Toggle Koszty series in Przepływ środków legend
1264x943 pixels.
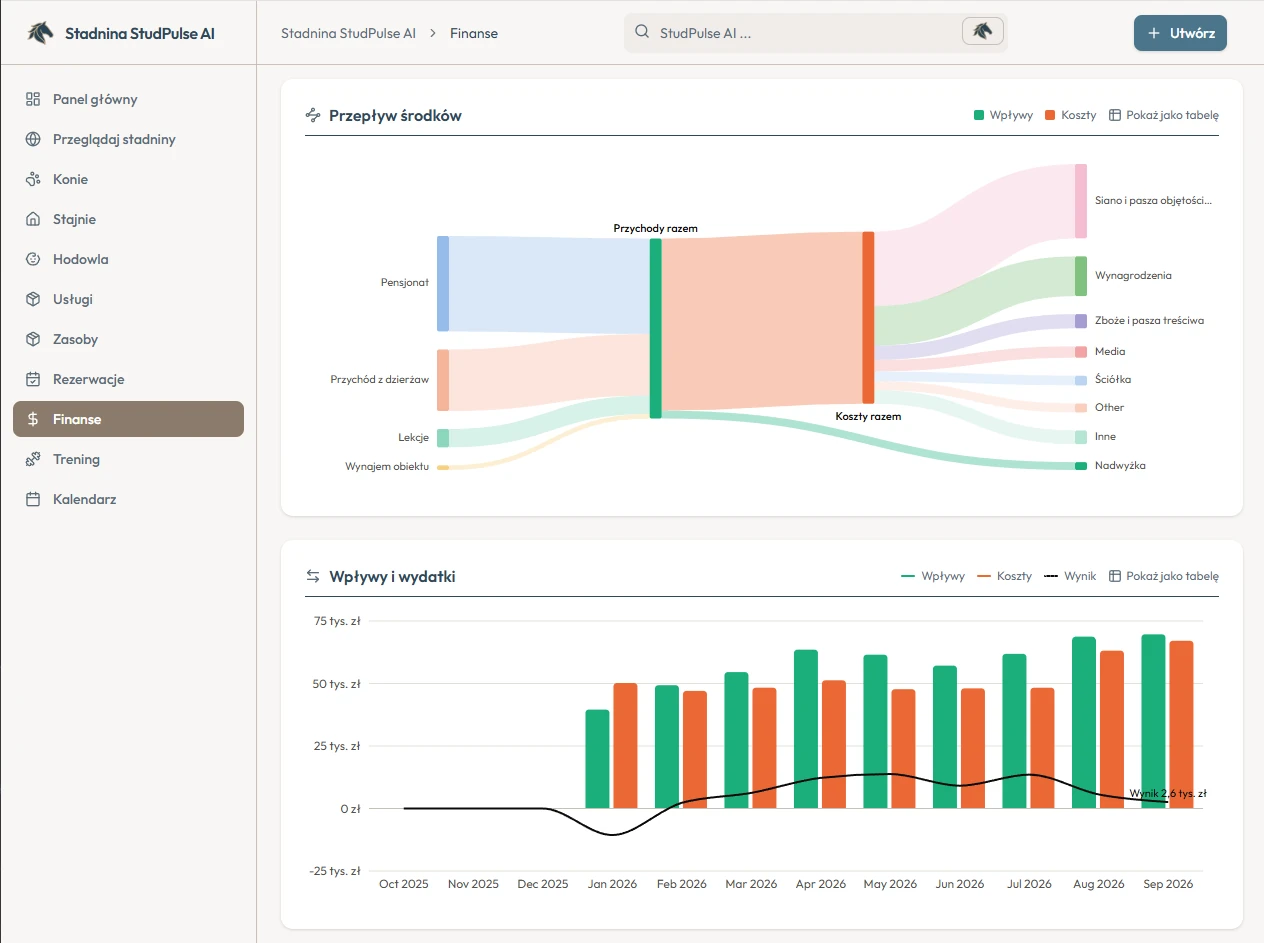(1070, 115)
